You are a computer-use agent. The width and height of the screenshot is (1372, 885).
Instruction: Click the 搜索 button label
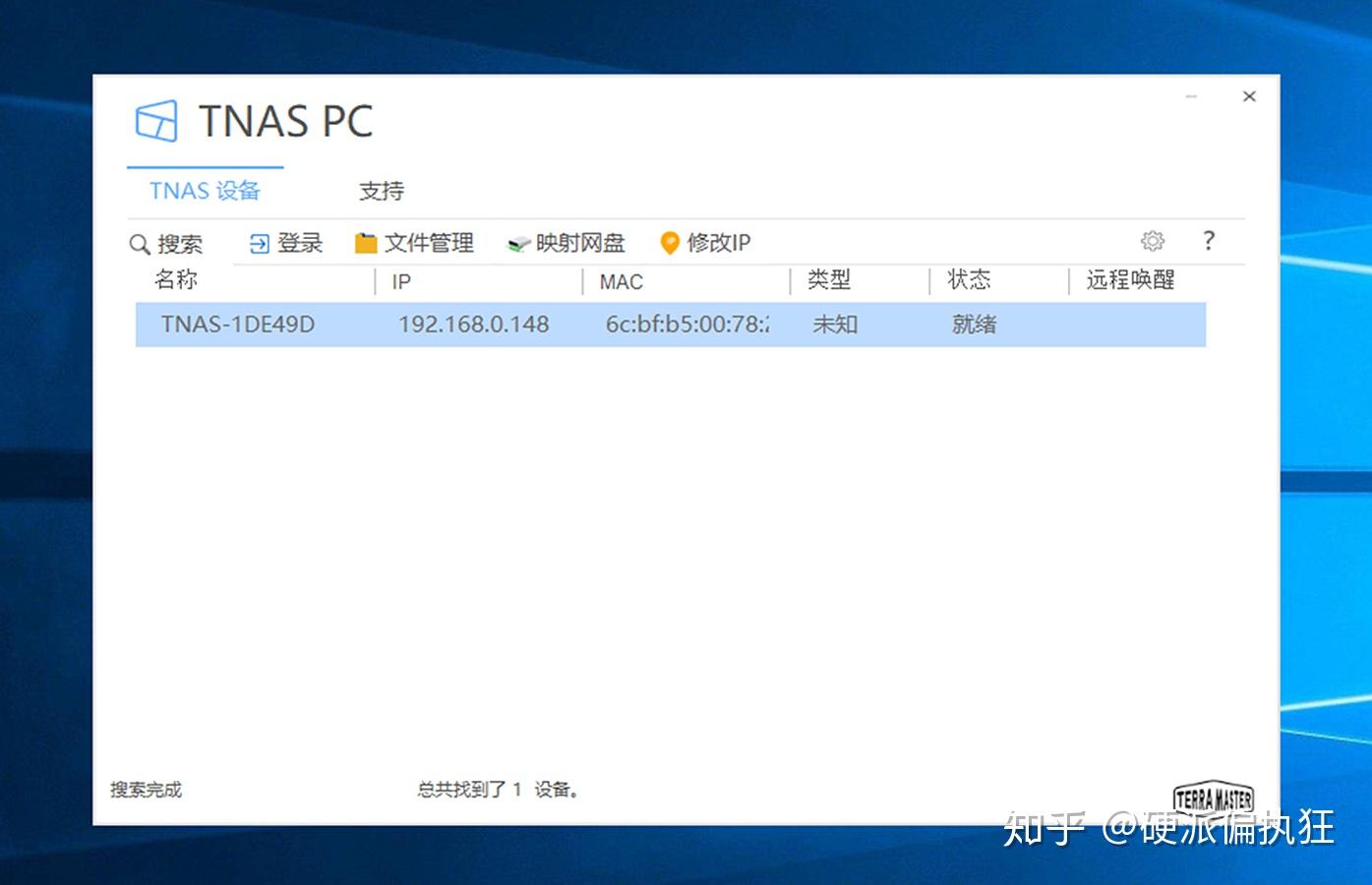pos(180,244)
